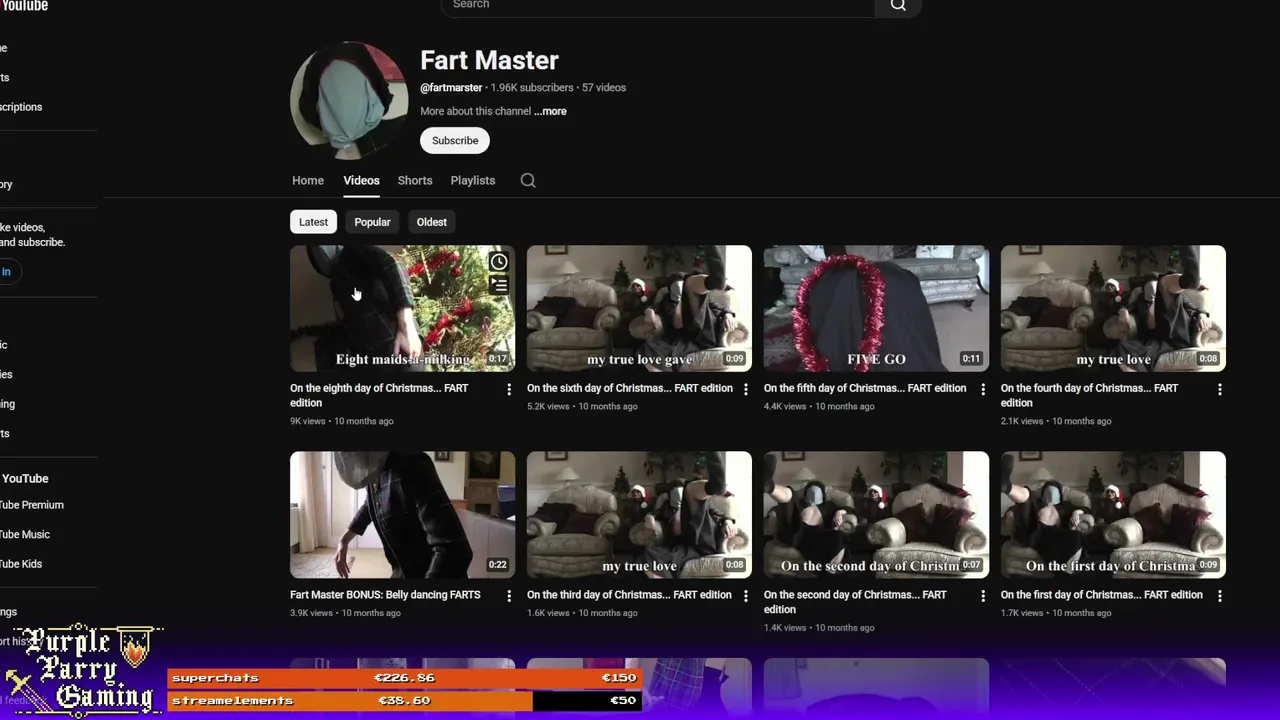The image size is (1280, 720).
Task: Click title 'On the fourth day of Christmas... FART edition'
Action: pyautogui.click(x=1089, y=395)
